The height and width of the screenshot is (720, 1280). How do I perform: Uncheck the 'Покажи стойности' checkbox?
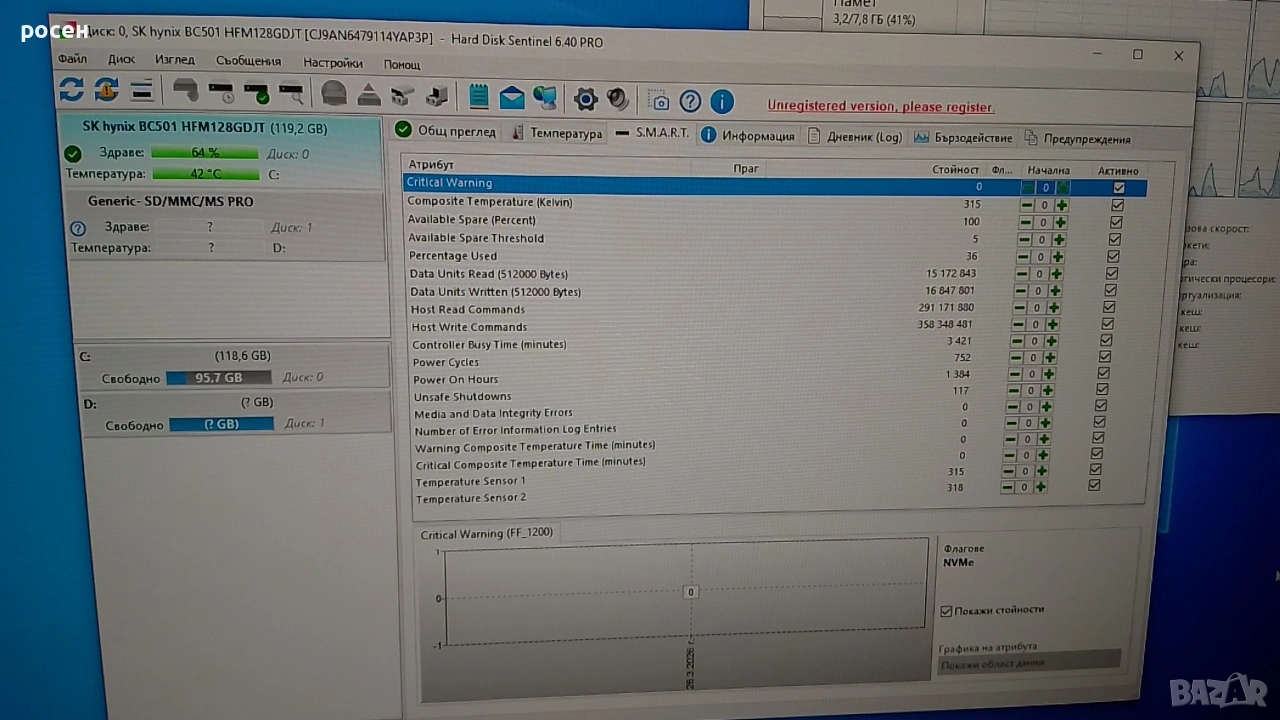point(946,611)
